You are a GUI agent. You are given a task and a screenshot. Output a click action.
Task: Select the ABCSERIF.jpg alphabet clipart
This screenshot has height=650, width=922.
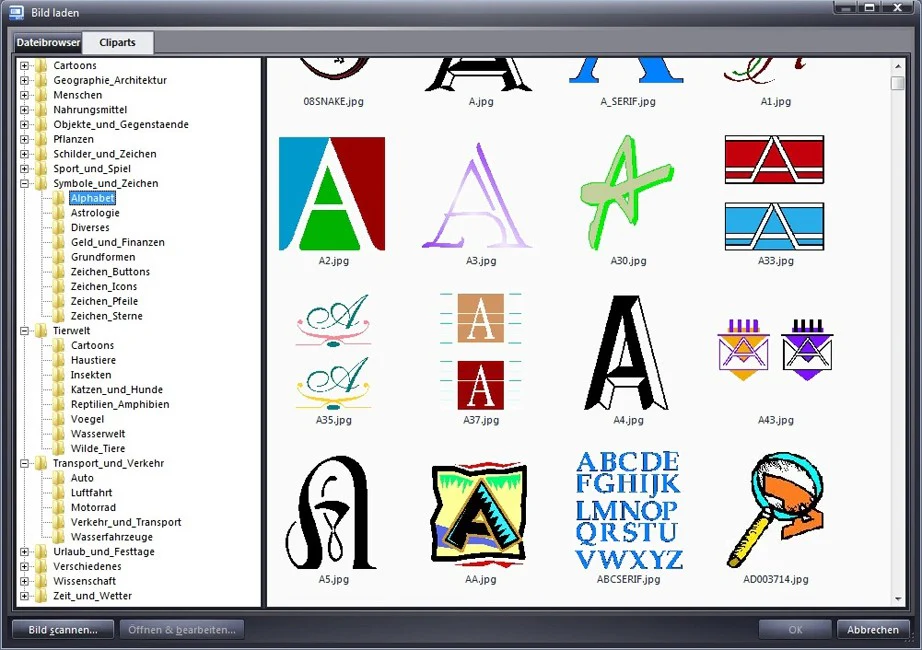629,510
